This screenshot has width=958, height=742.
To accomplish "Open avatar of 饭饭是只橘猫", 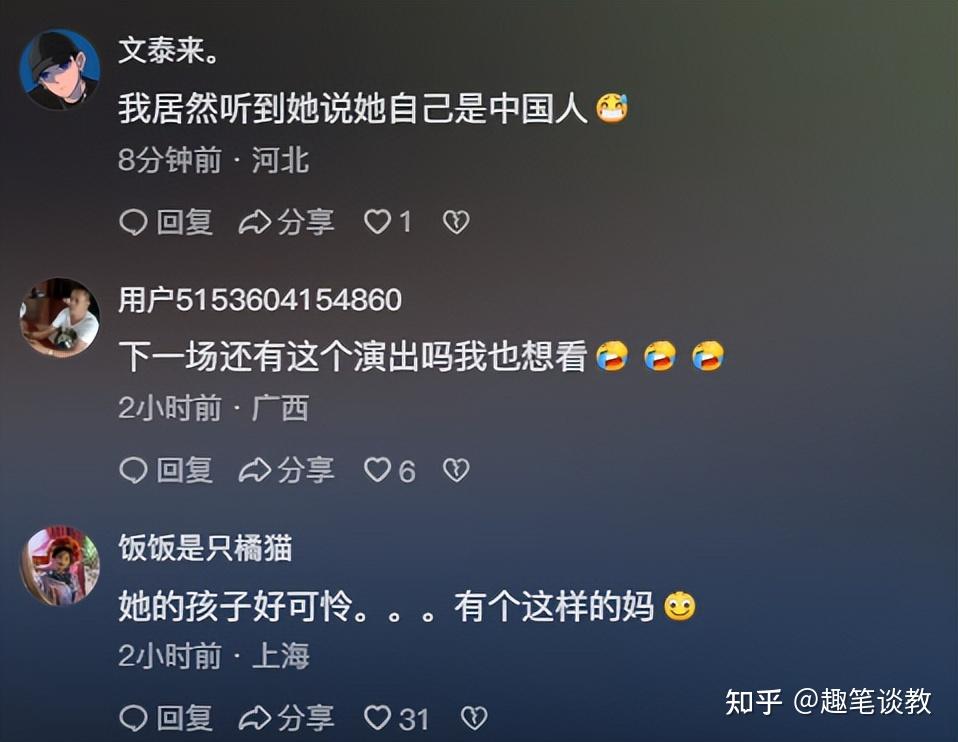I will click(60, 566).
